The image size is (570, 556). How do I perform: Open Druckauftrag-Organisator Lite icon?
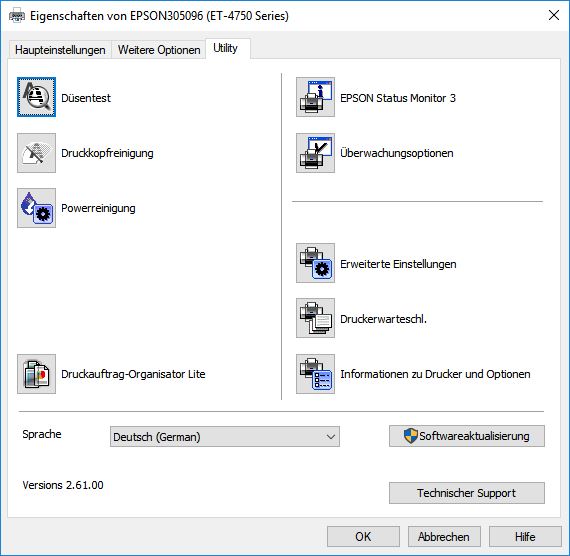coord(36,374)
